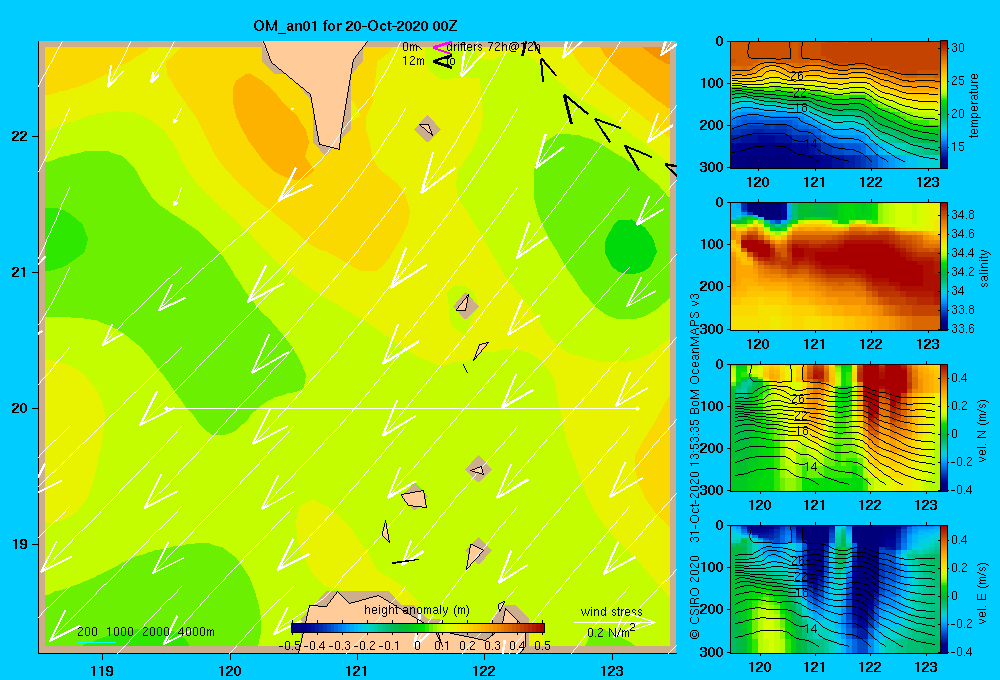Click the vel. N color bar
1000x680 pixels.
(x=944, y=427)
